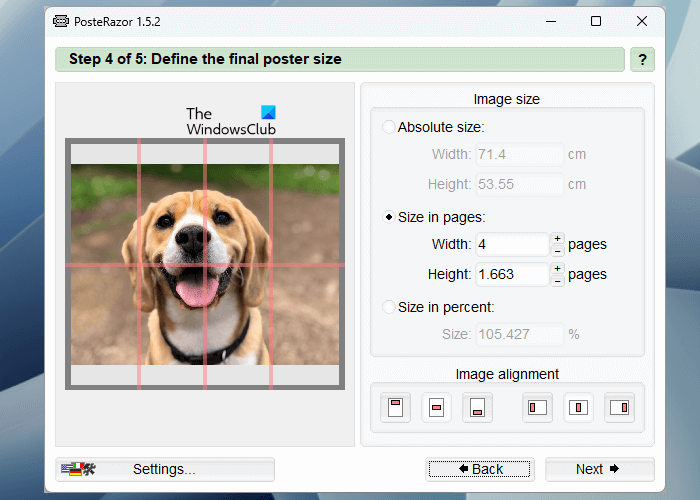Align image to the left
The height and width of the screenshot is (500, 700).
538,407
